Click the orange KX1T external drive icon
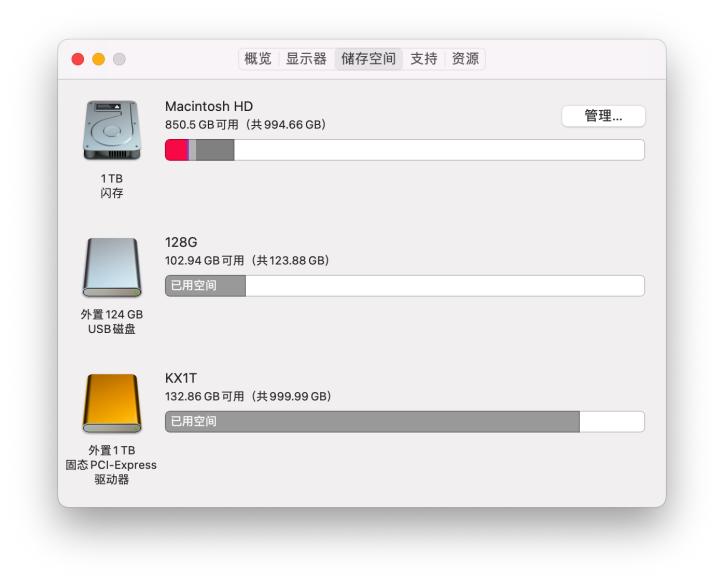Screen dimensions: 724x584 [x=112, y=403]
